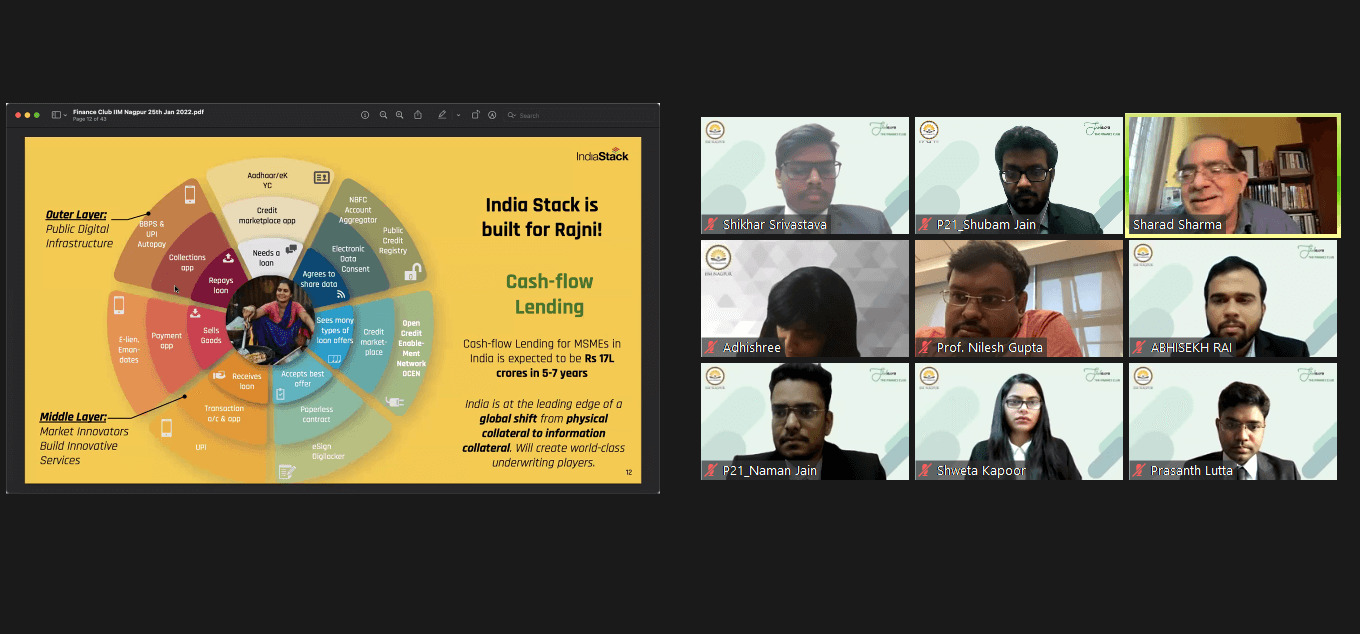Expand the sidebar view options chevron
1360x634 pixels.
65,115
